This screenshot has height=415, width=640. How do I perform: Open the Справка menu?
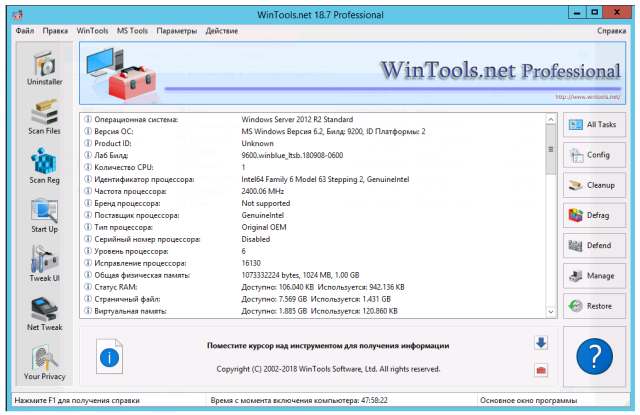point(611,31)
